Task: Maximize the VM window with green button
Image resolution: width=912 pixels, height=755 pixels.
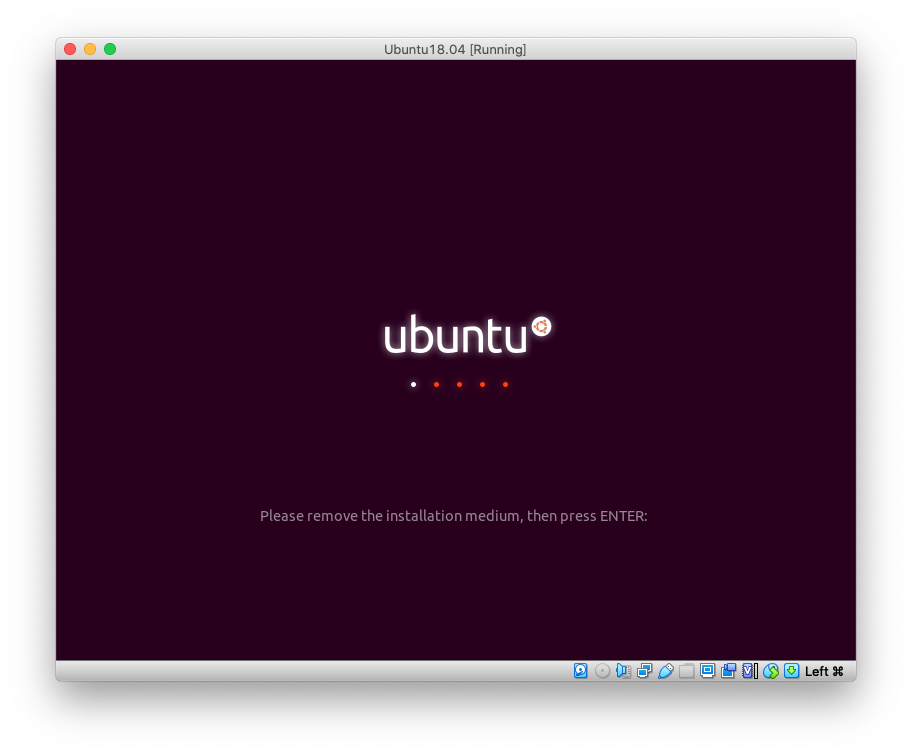Action: (x=110, y=49)
